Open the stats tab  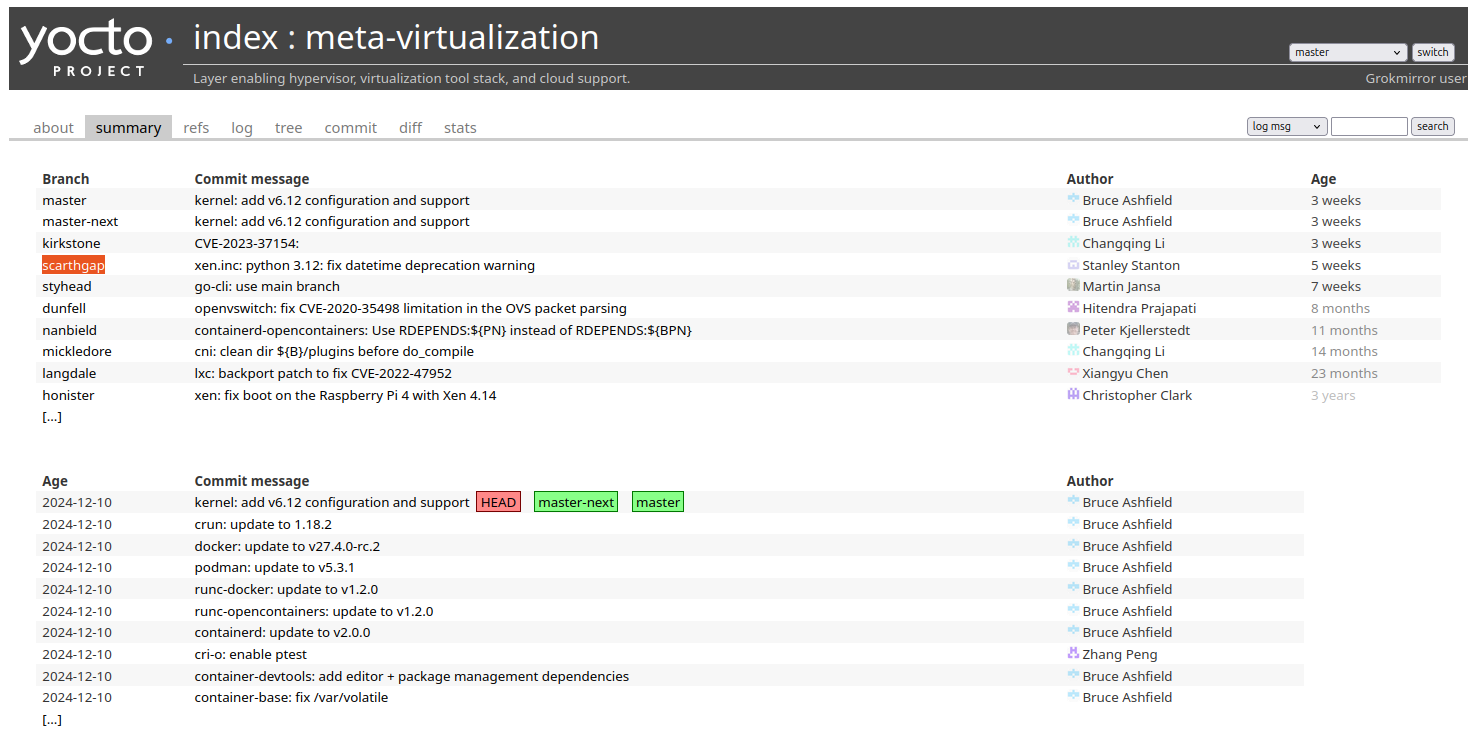pyautogui.click(x=460, y=127)
